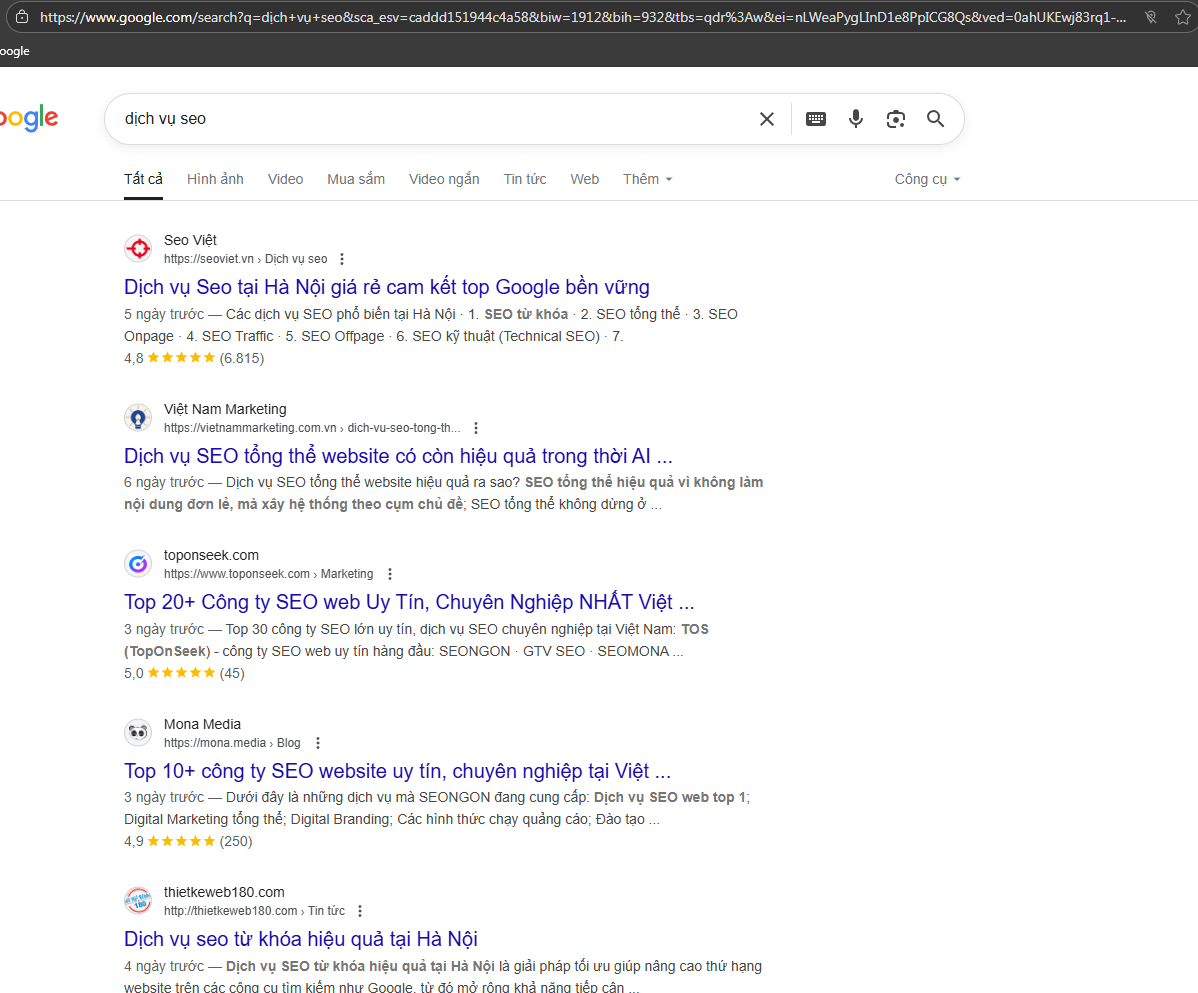Image resolution: width=1198 pixels, height=993 pixels.
Task: Search by image with the camera lens icon
Action: [895, 119]
